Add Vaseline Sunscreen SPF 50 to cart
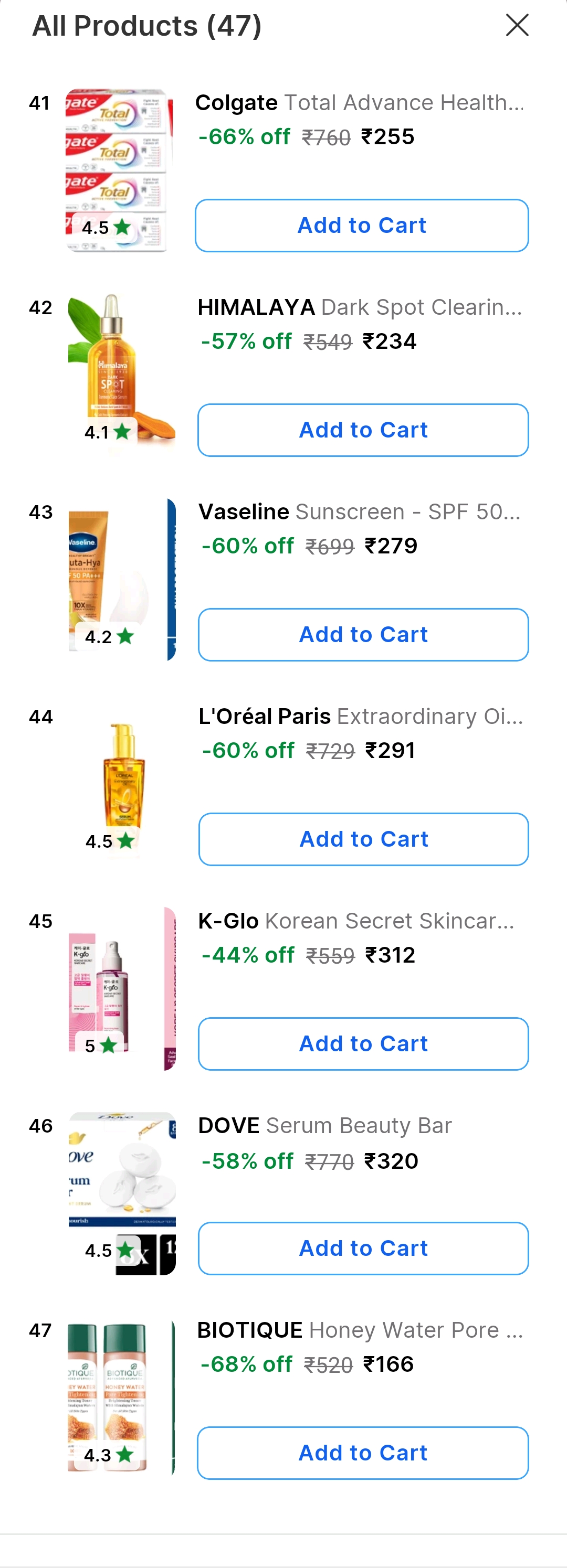 point(363,634)
